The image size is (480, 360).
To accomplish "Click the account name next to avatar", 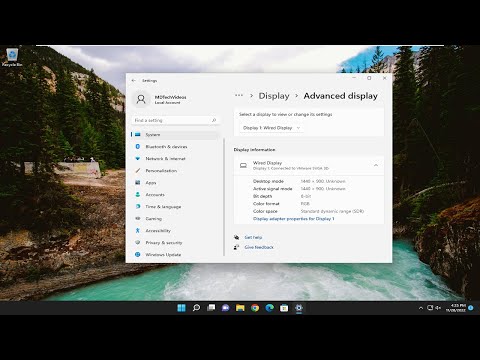I will click(x=170, y=97).
